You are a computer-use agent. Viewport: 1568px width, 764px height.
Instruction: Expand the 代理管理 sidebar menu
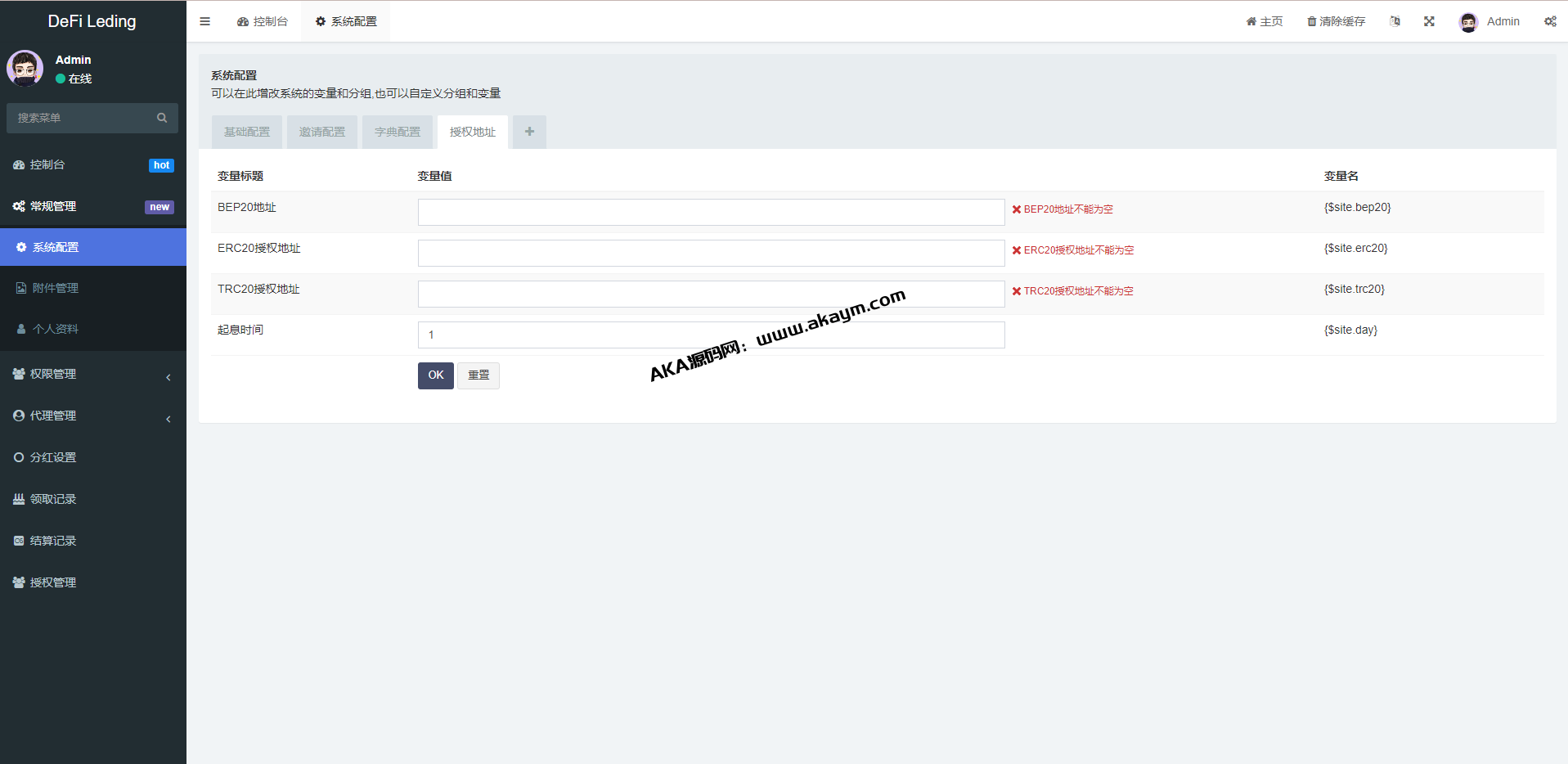[92, 416]
